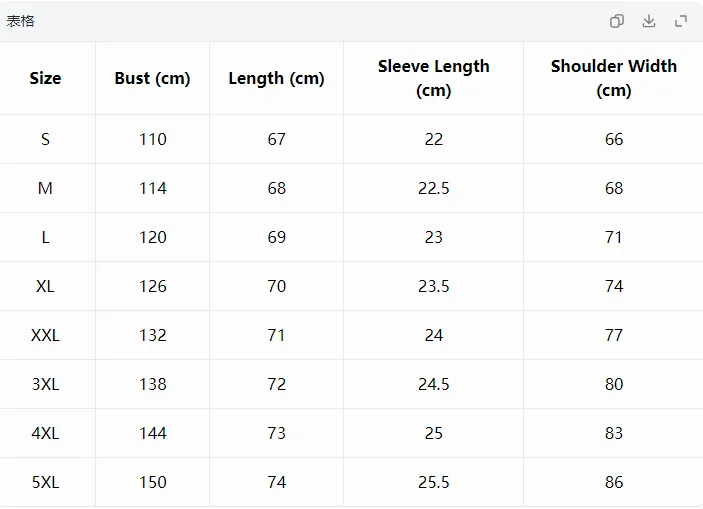This screenshot has width=703, height=509.
Task: Click shoulder width value 86
Action: [614, 482]
